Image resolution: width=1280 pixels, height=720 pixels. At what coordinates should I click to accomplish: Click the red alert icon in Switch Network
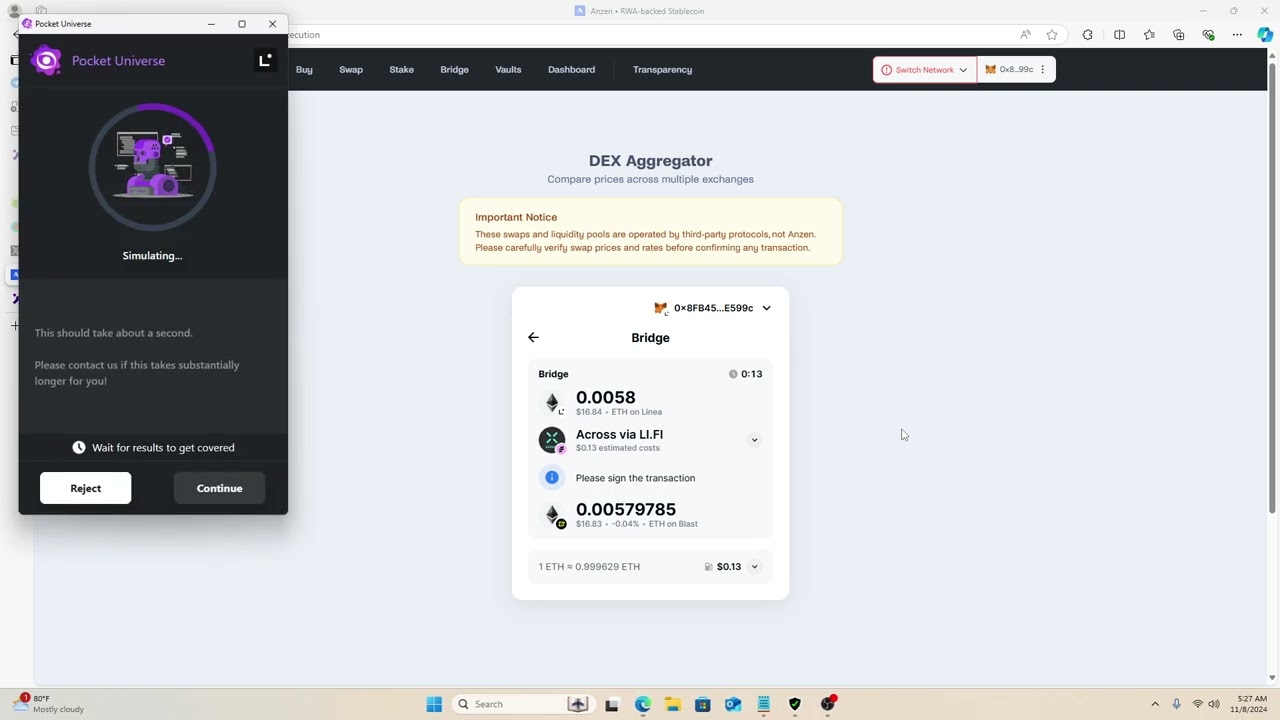(886, 70)
